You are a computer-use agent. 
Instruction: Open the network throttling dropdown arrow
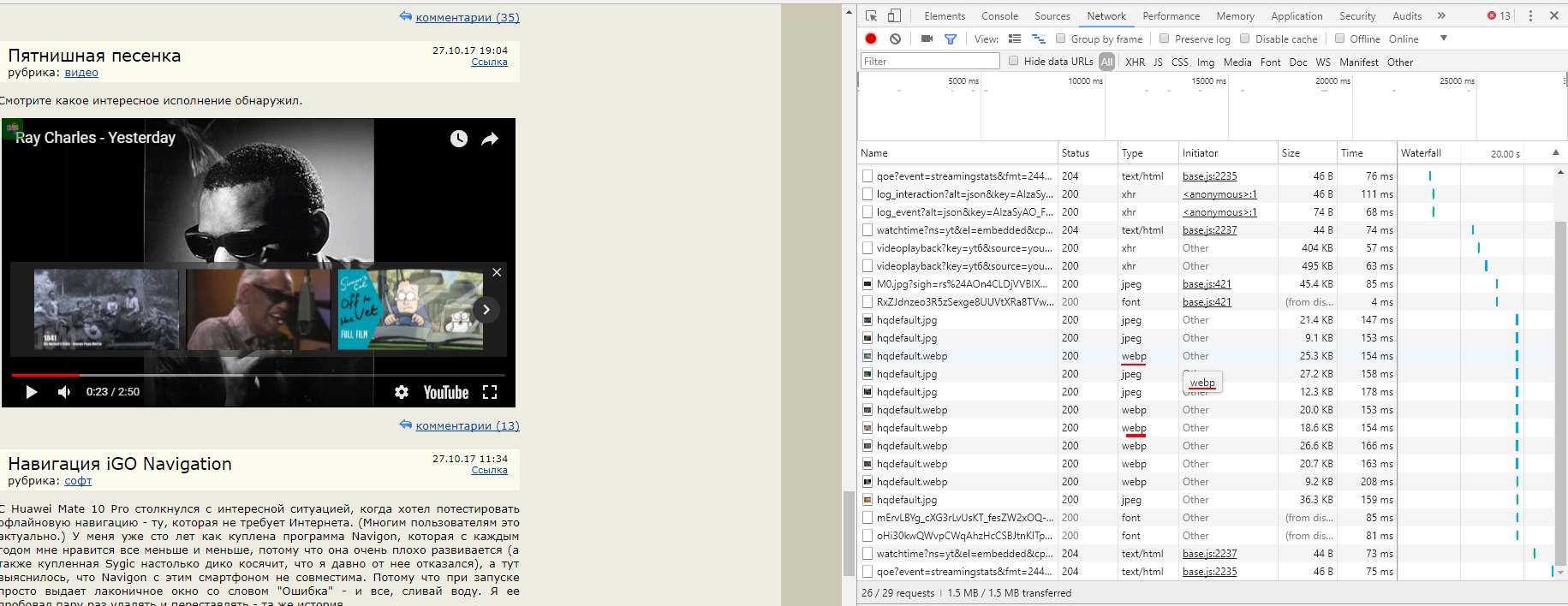pos(1444,39)
